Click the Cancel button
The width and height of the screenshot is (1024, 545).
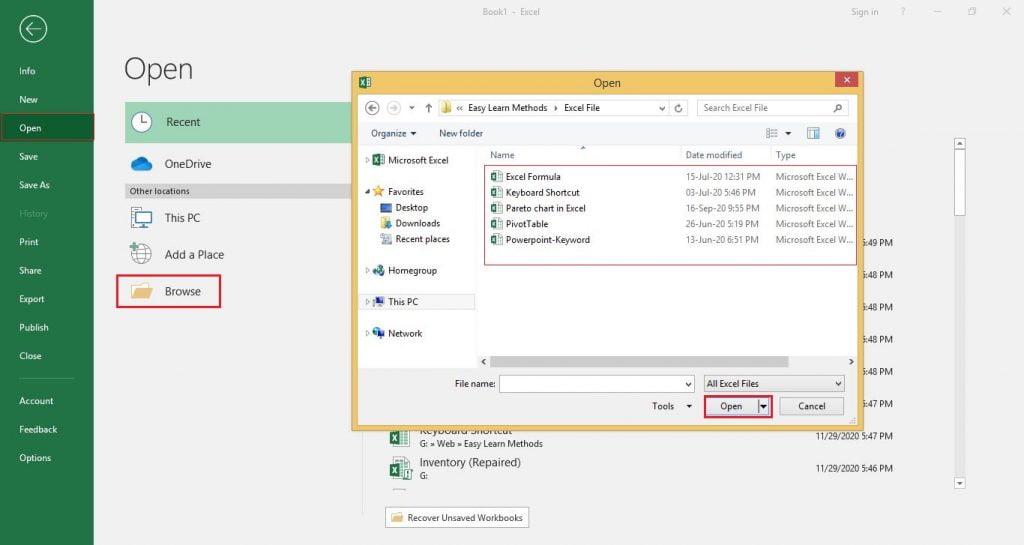click(x=812, y=406)
